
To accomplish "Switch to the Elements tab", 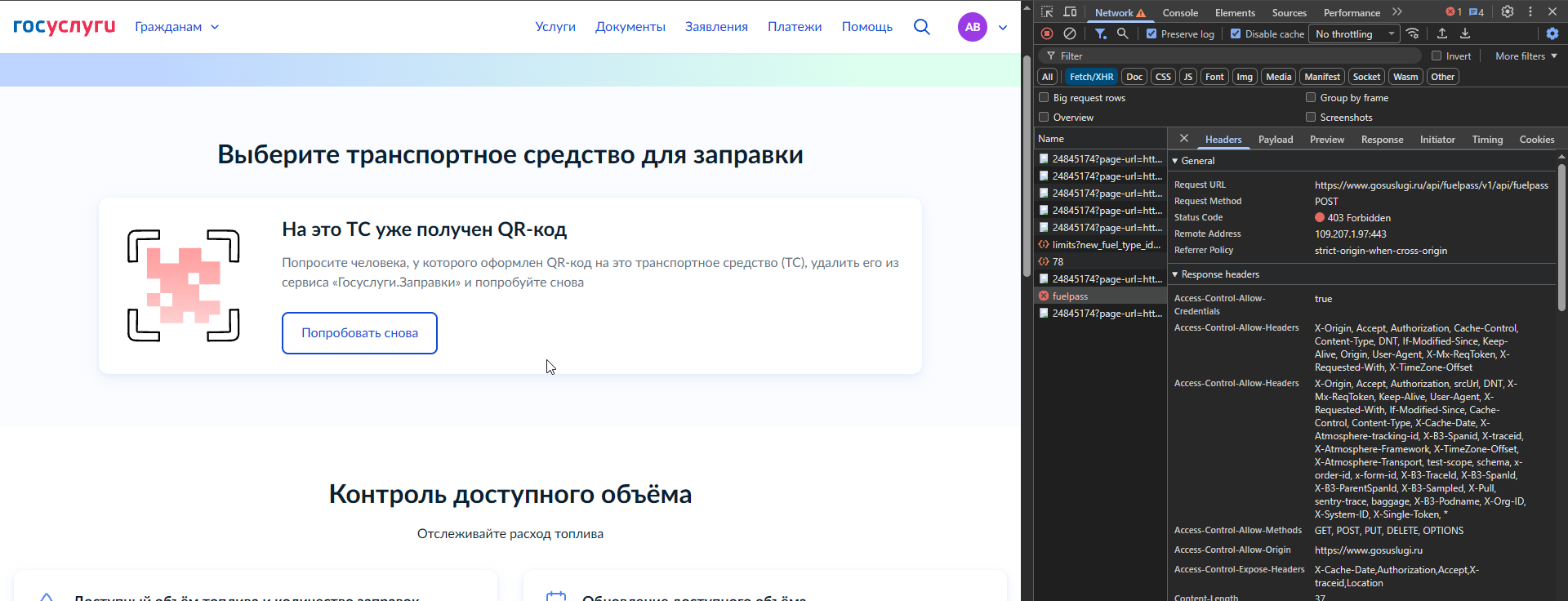I will point(1235,13).
